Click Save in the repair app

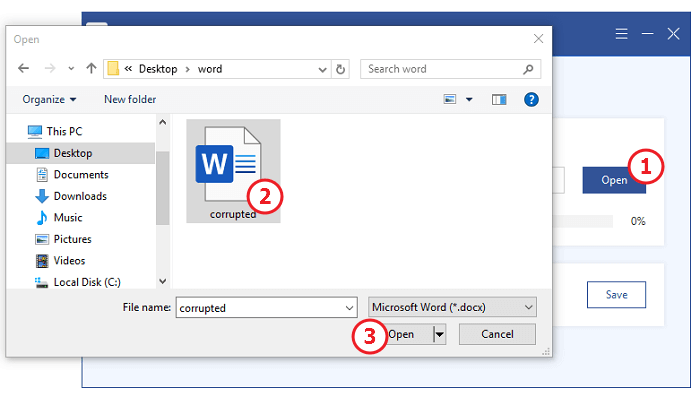click(x=616, y=295)
